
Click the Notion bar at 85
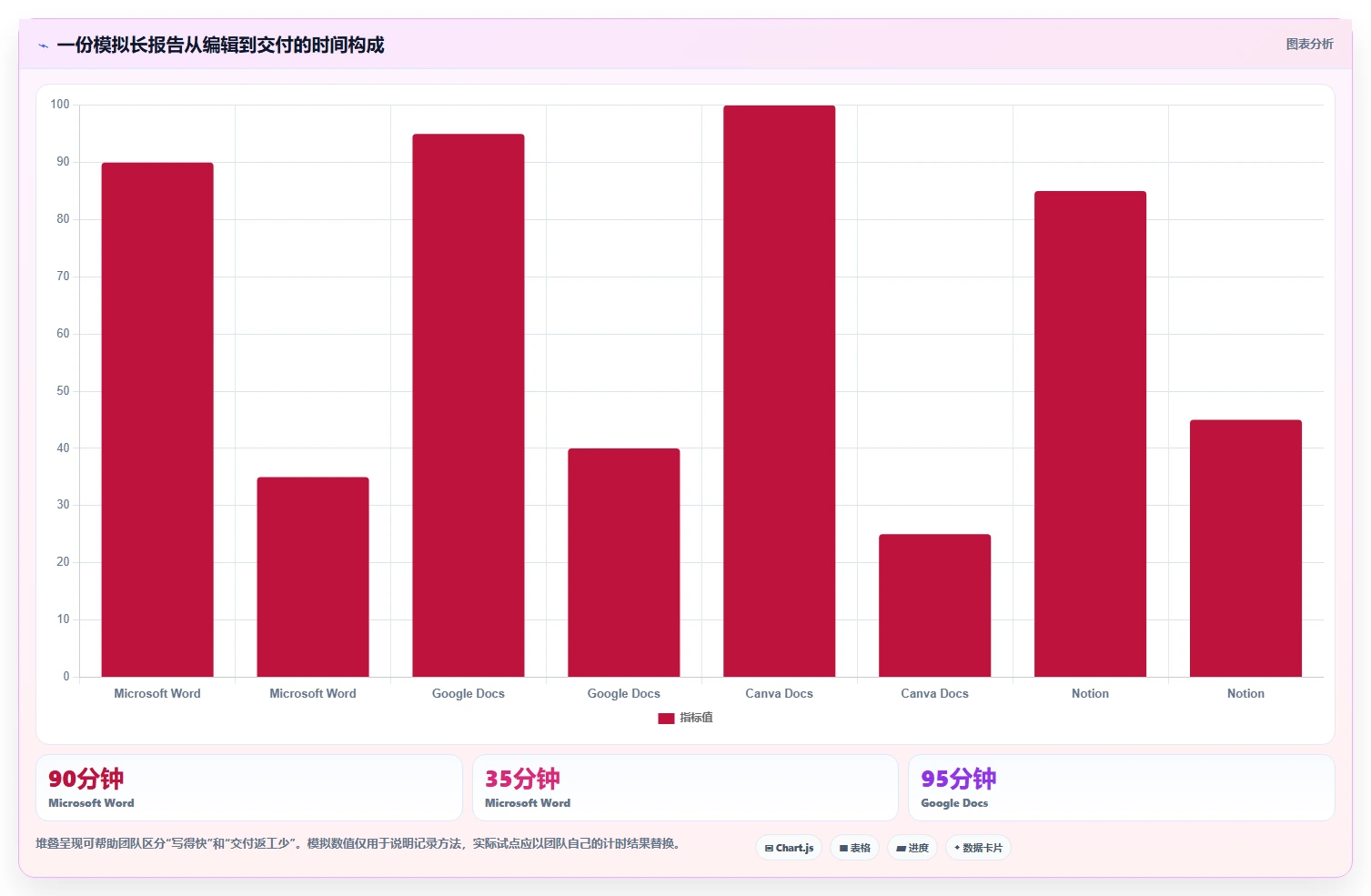(x=1091, y=434)
